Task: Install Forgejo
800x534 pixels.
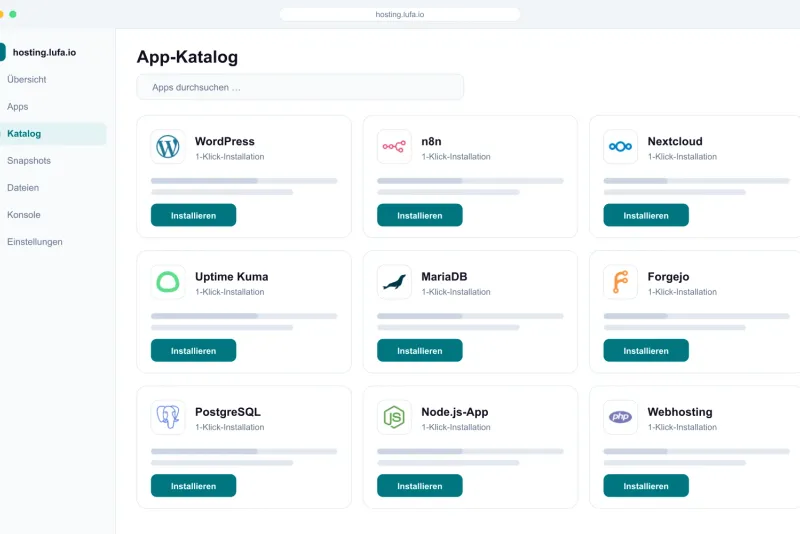Action: [646, 350]
